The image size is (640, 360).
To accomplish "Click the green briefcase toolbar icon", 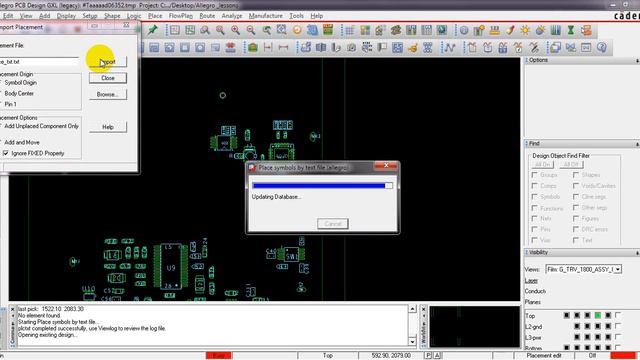I will tap(253, 47).
